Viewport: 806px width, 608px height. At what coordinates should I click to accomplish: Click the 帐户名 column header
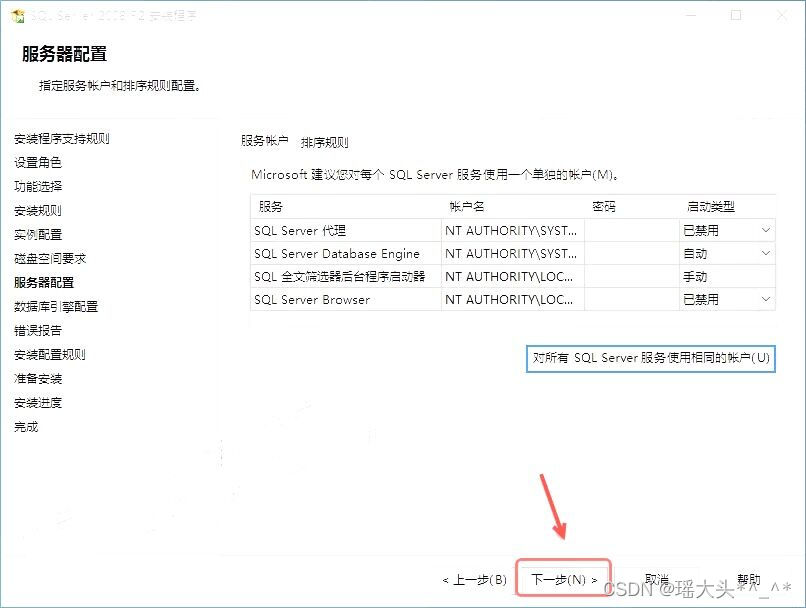(512, 207)
